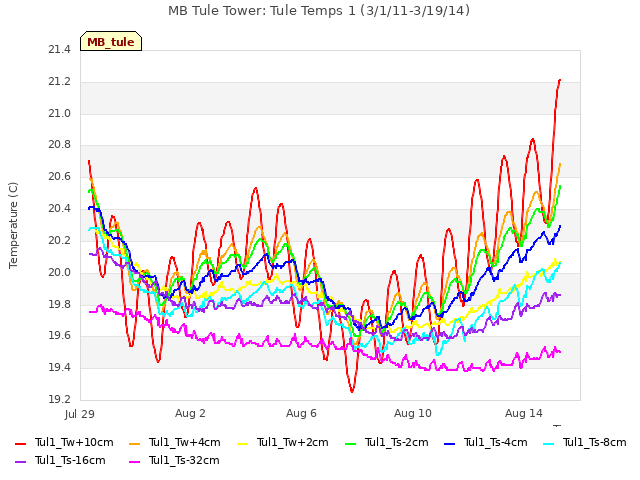Click the red line's final peak near 21.2

(x=560, y=80)
